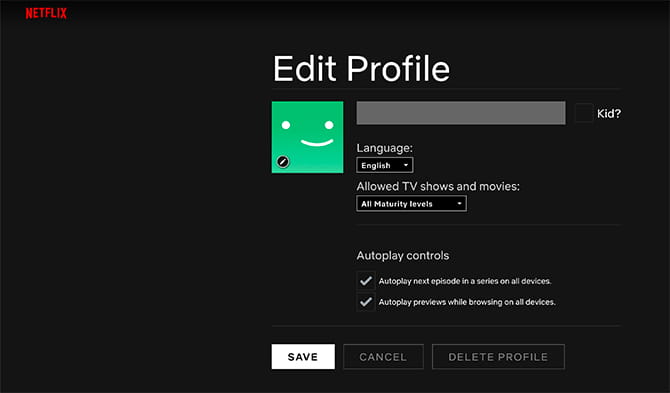Click the SAVE button

click(303, 357)
